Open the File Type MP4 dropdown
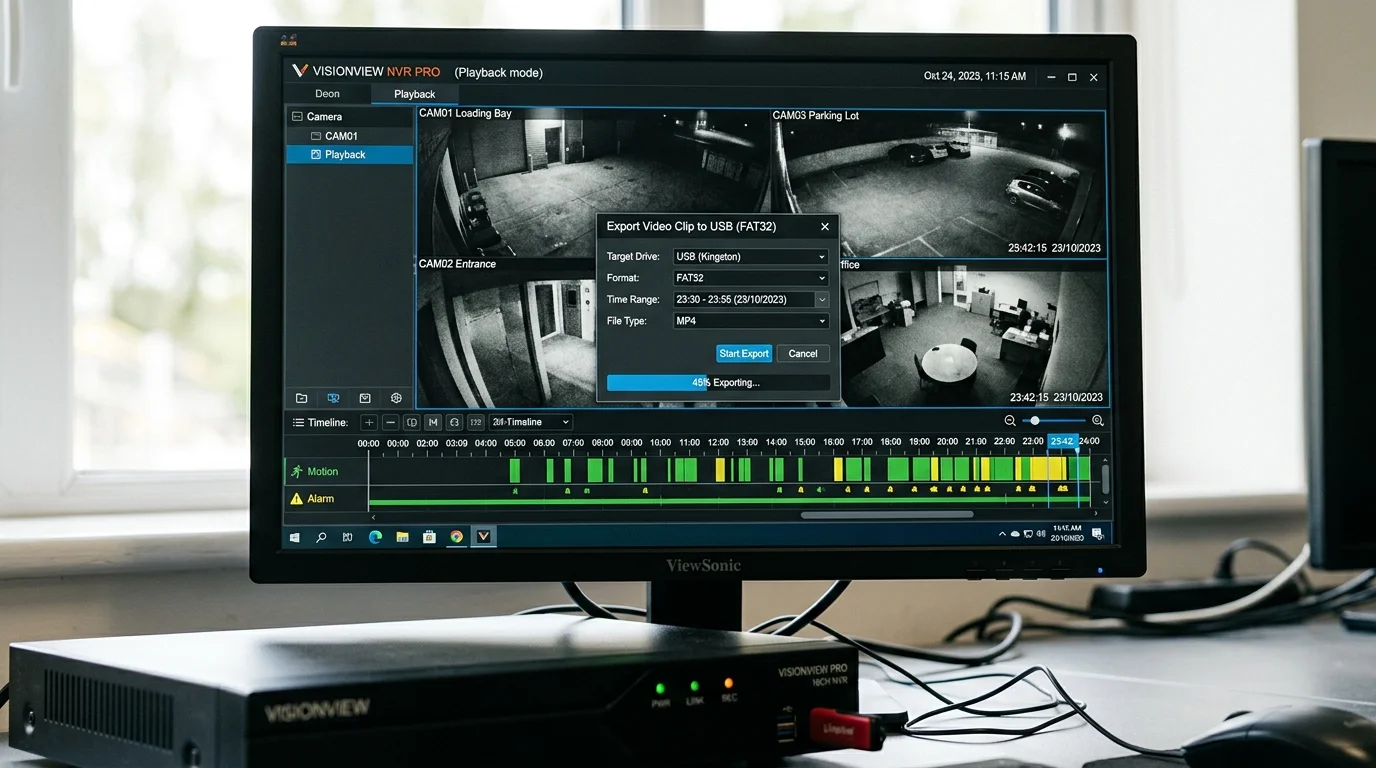 click(x=751, y=321)
